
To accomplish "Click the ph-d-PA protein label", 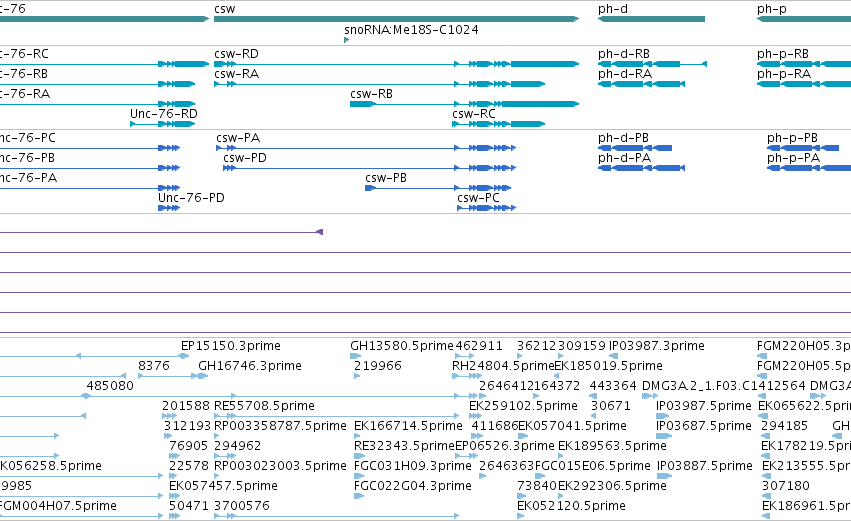I will [x=624, y=158].
